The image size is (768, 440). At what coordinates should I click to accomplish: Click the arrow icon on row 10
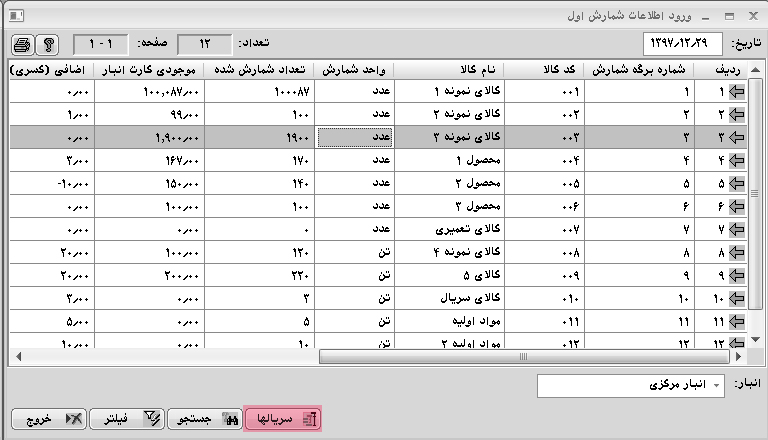738,299
